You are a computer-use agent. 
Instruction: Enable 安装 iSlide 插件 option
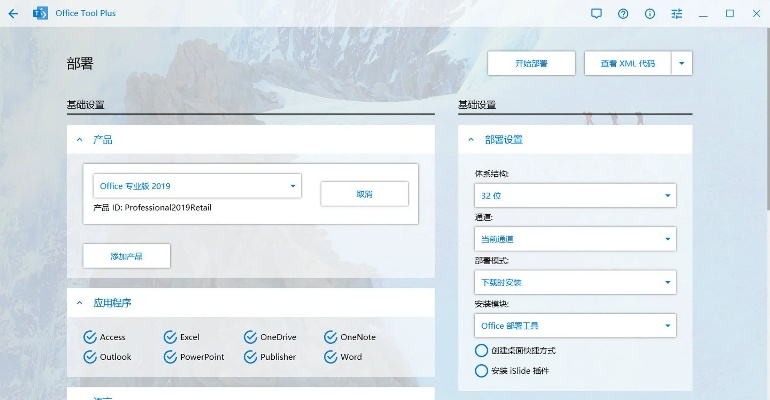(481, 370)
